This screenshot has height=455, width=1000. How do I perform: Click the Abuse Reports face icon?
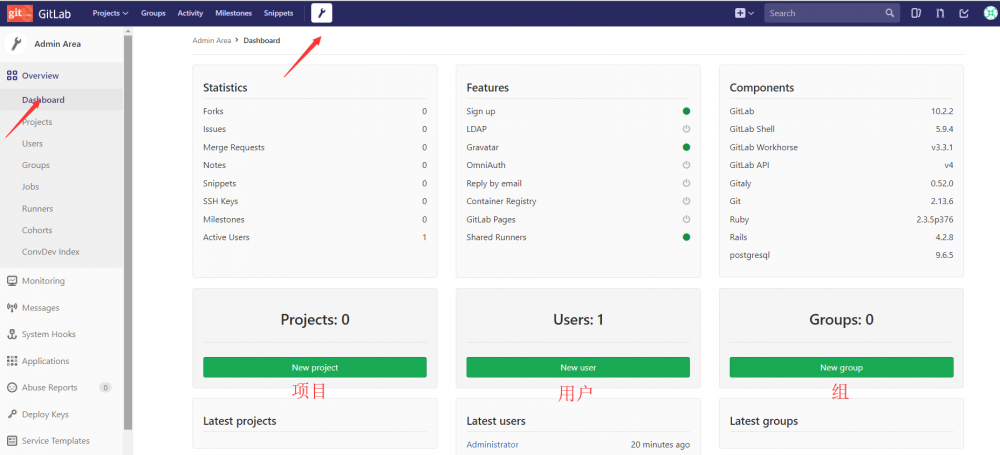[x=11, y=387]
